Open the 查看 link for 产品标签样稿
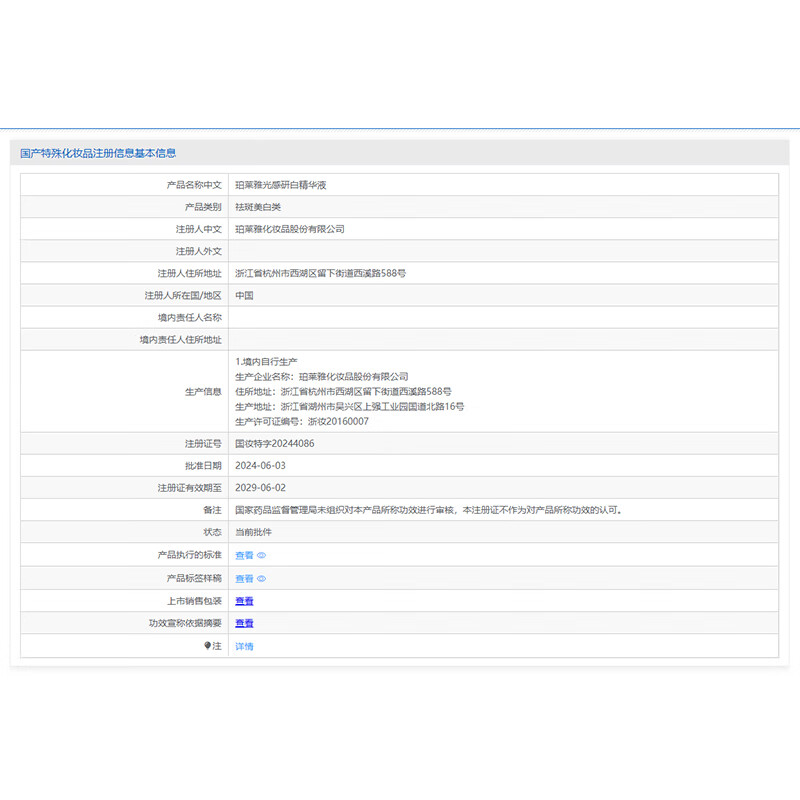The width and height of the screenshot is (800, 800). pos(244,579)
